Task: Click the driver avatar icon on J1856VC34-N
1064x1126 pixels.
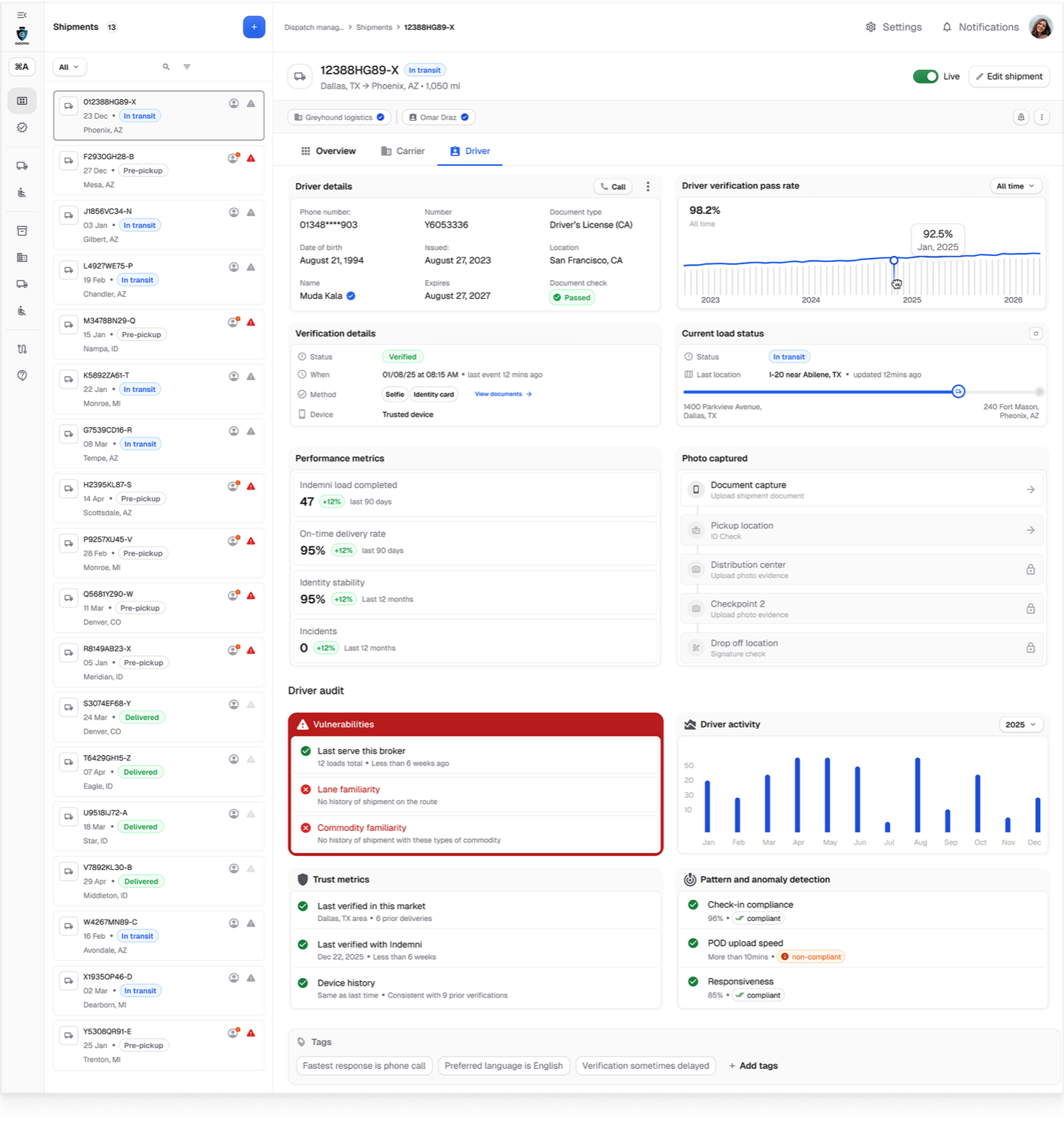Action: (x=234, y=212)
